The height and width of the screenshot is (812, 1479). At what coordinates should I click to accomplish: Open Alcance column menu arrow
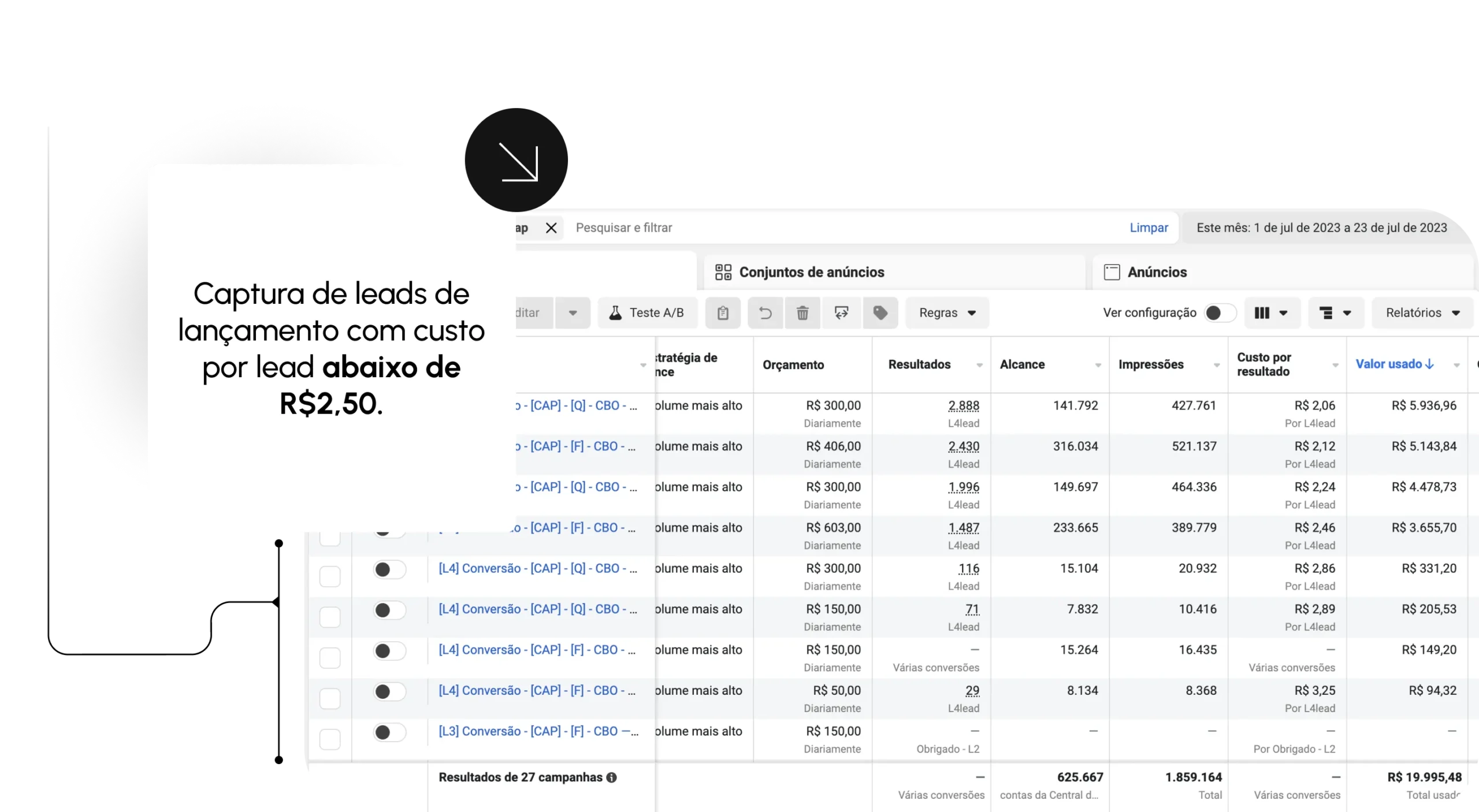click(x=1098, y=366)
